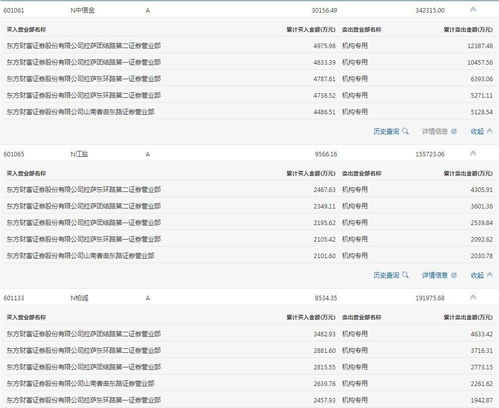The image size is (499, 408).
Task: Select stock code 601065
Action: click(x=14, y=154)
